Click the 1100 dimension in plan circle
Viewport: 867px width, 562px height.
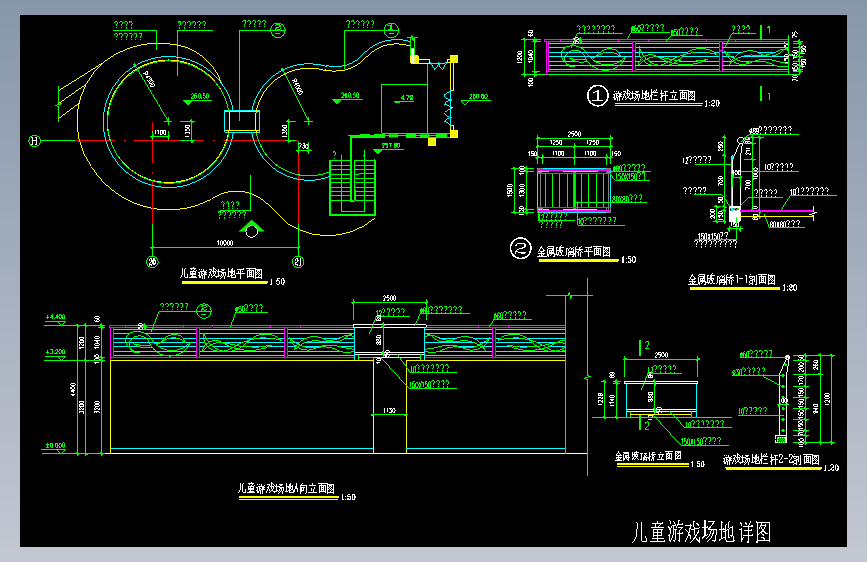[160, 133]
